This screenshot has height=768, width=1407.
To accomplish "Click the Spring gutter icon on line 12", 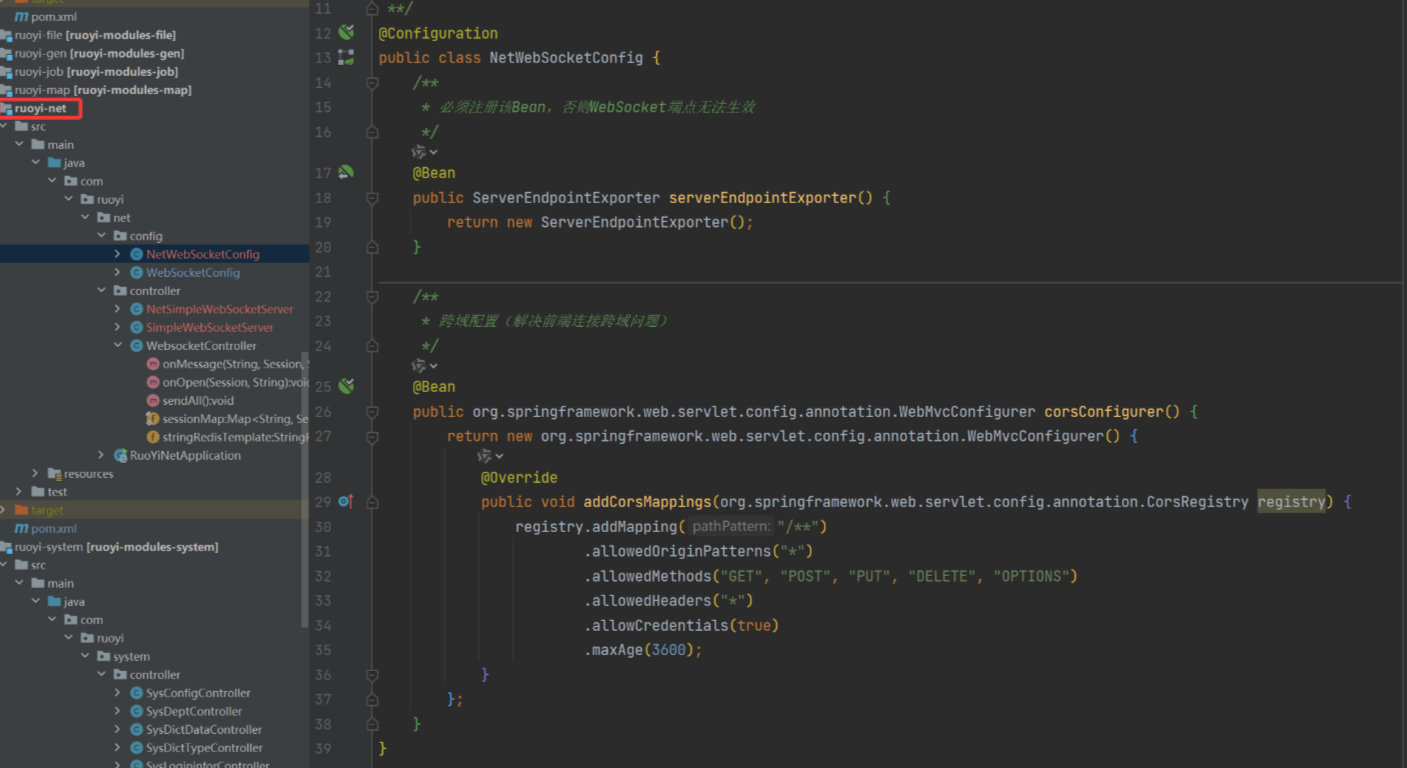I will tap(346, 33).
